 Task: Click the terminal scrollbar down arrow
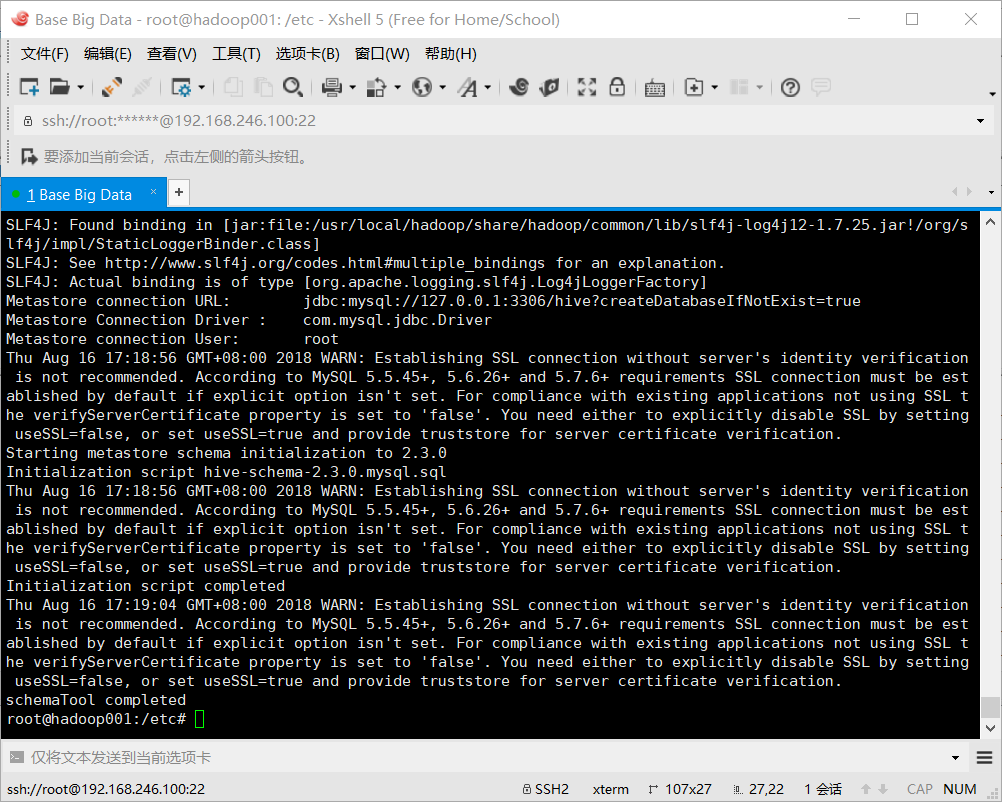990,728
